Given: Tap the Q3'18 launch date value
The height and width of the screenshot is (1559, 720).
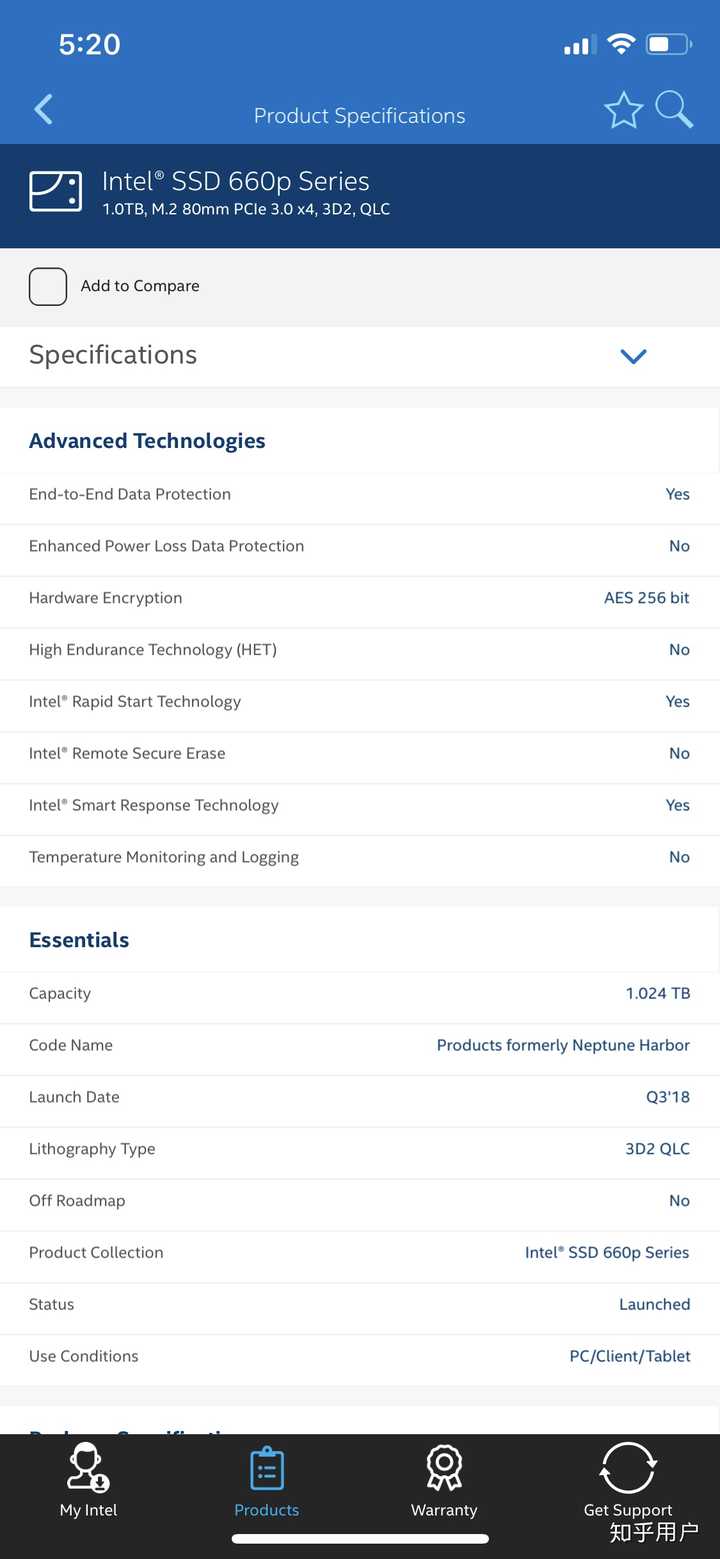Looking at the screenshot, I should coord(667,1097).
